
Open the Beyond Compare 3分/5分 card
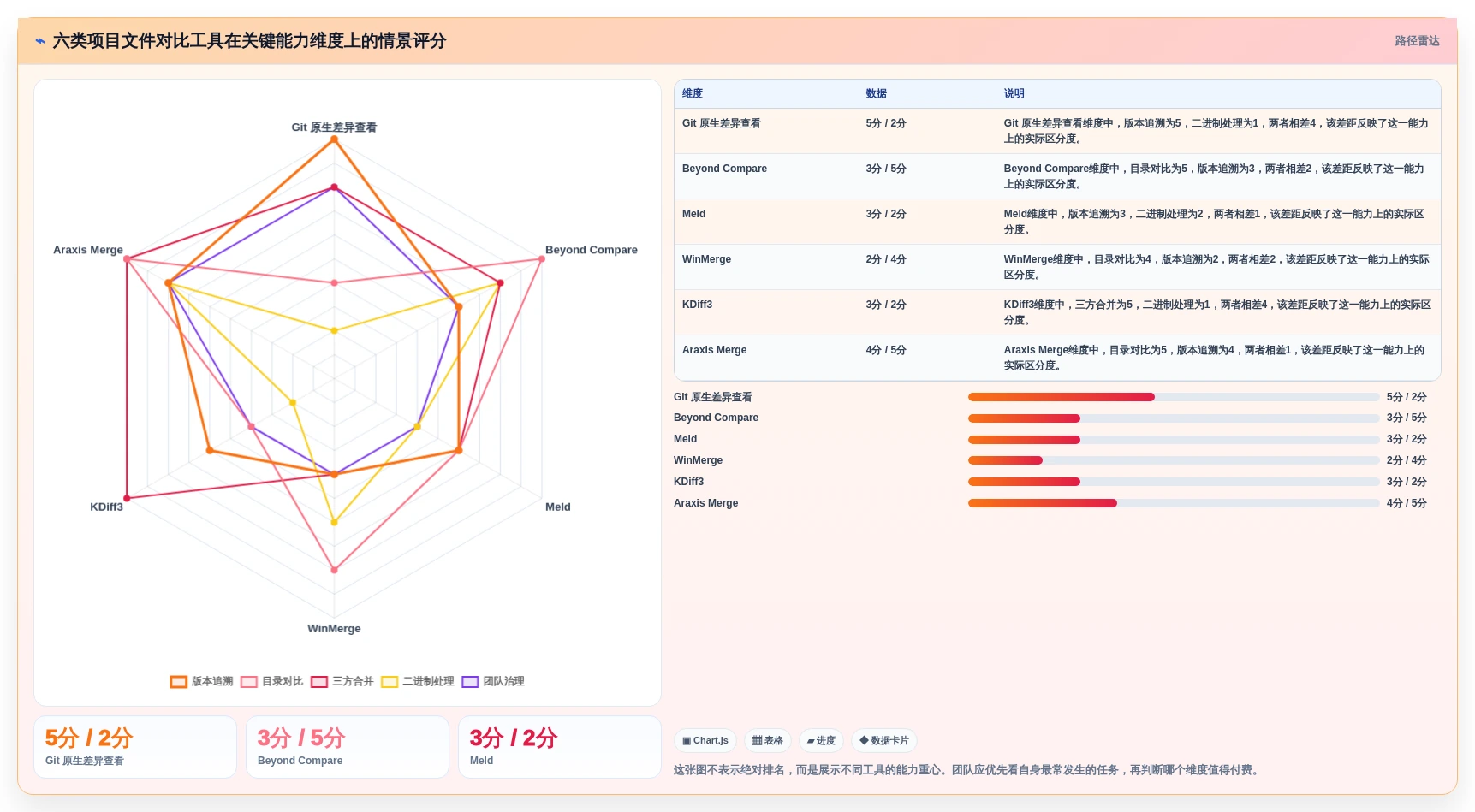[x=348, y=747]
